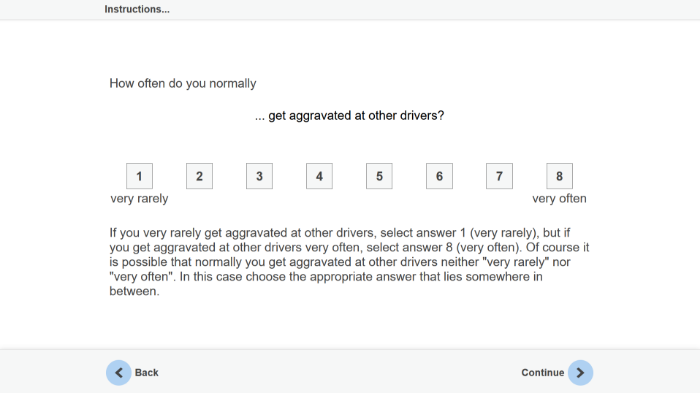The height and width of the screenshot is (393, 700).
Task: Click the Continue text label
Action: point(542,372)
